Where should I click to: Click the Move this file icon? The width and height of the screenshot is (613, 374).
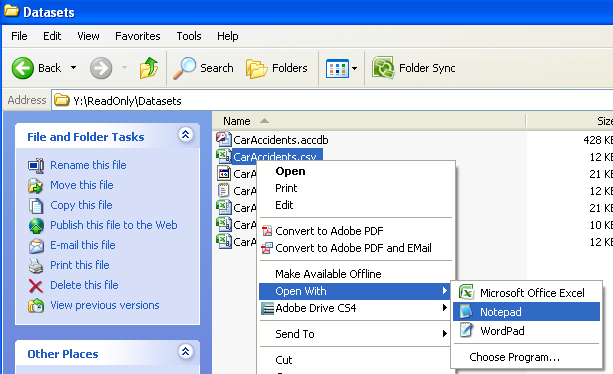(x=36, y=186)
